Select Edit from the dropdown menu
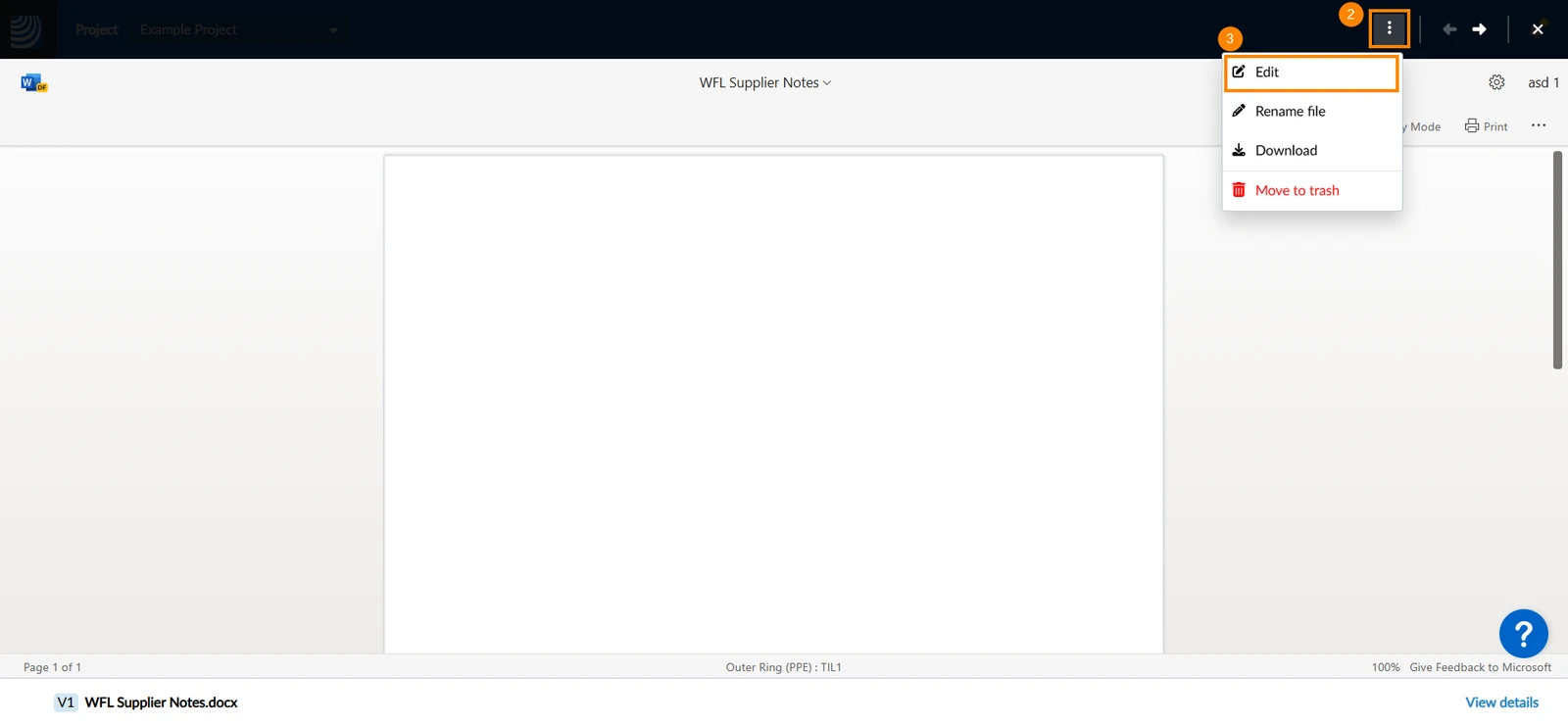 coord(1311,73)
